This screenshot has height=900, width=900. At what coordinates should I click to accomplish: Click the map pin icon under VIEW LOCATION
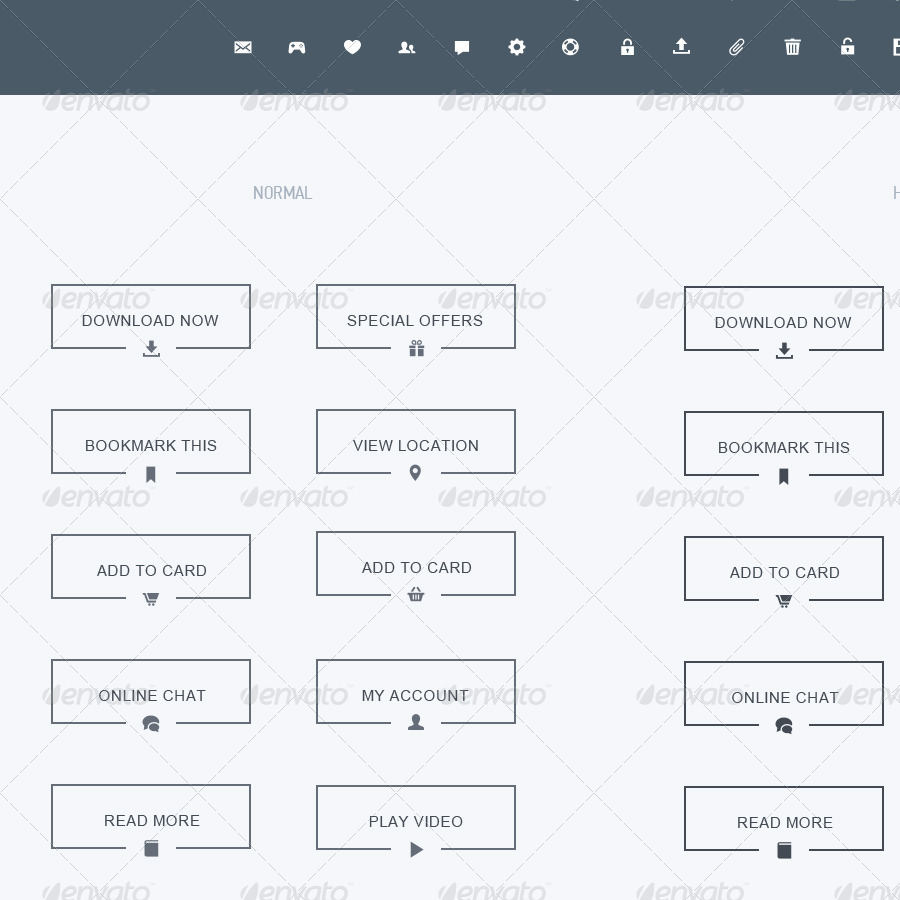415,473
